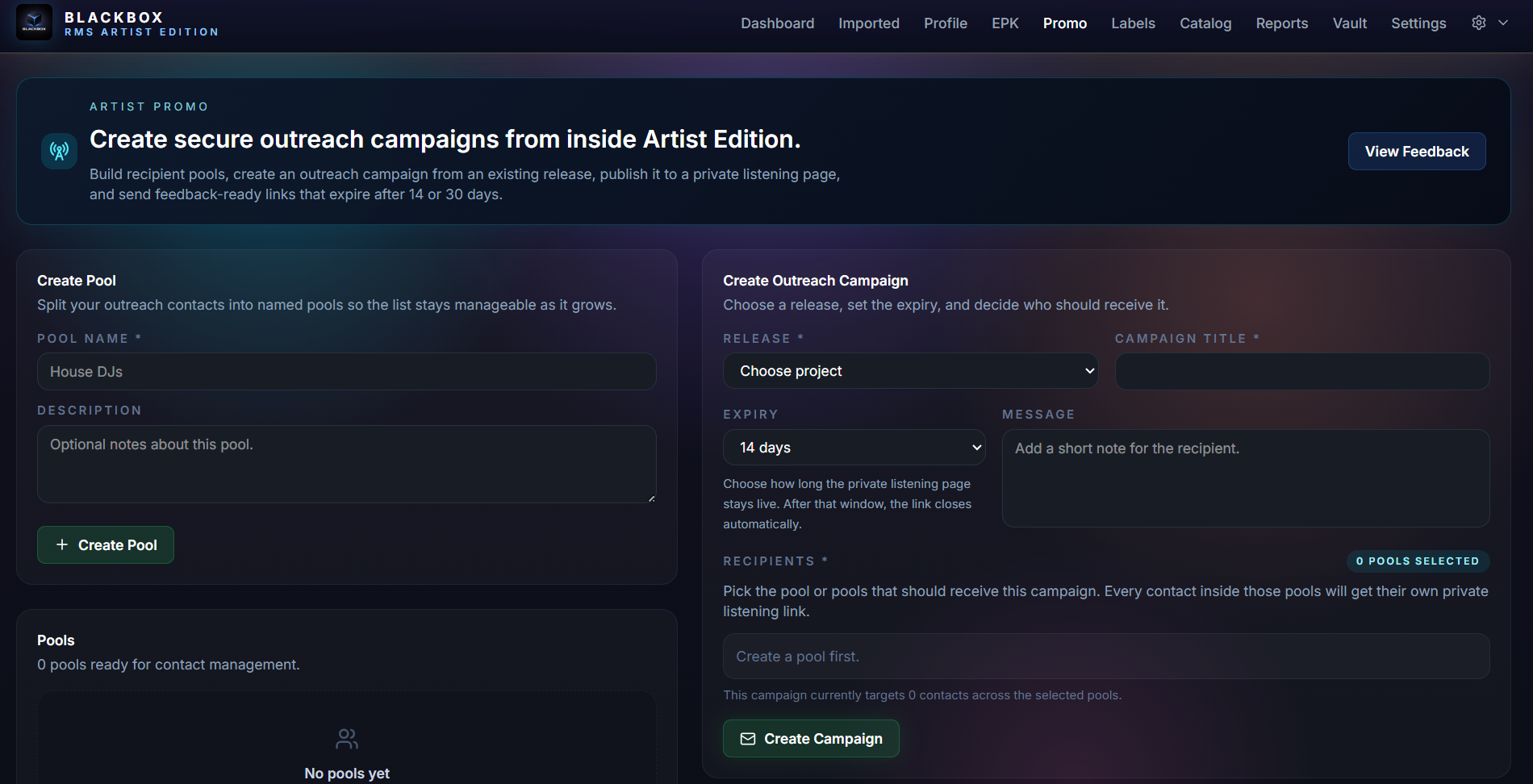The height and width of the screenshot is (784, 1533).
Task: Open the 14 days expiry dropdown
Action: [854, 447]
